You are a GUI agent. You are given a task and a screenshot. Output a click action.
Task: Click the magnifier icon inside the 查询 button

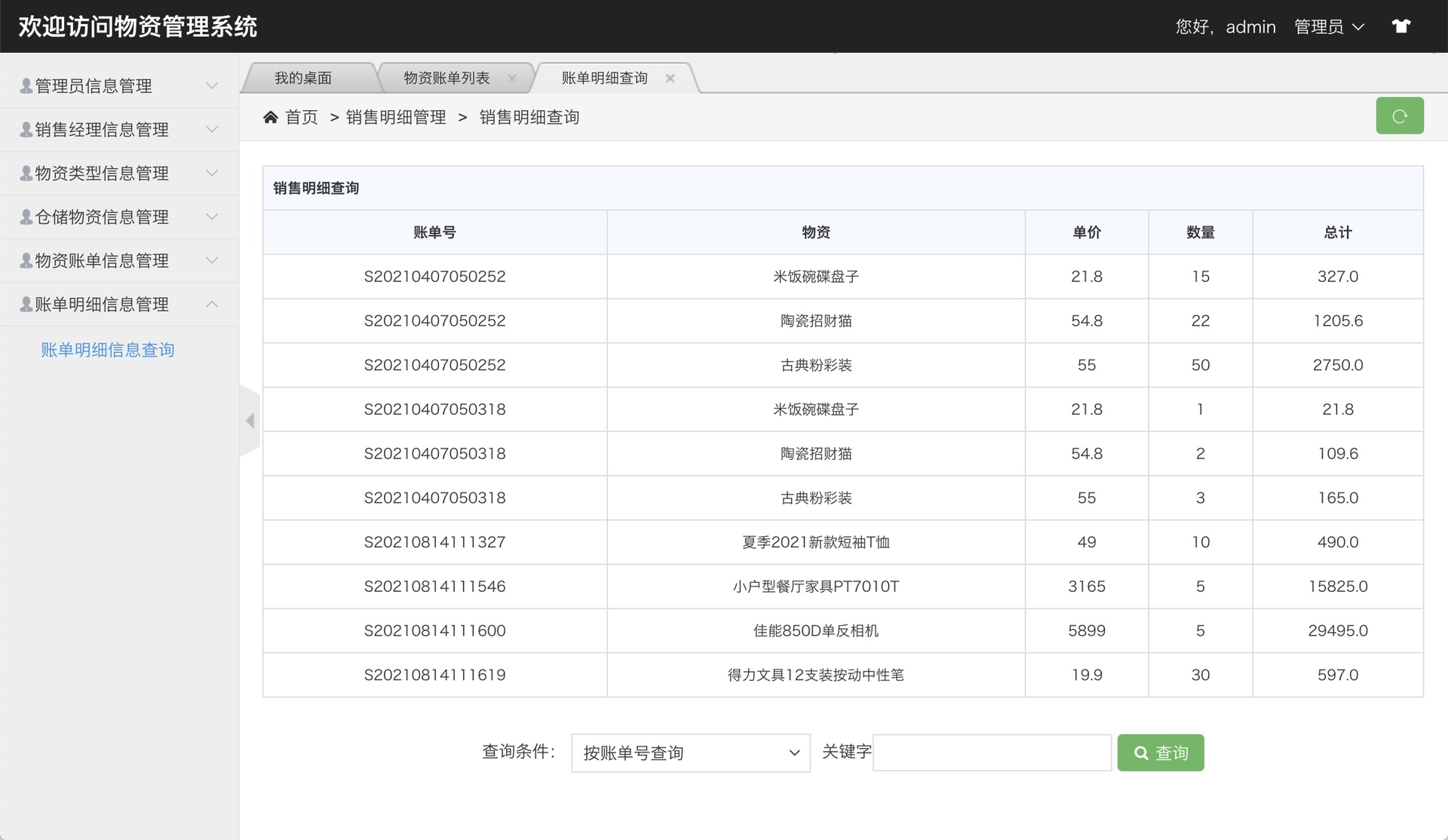(1140, 753)
